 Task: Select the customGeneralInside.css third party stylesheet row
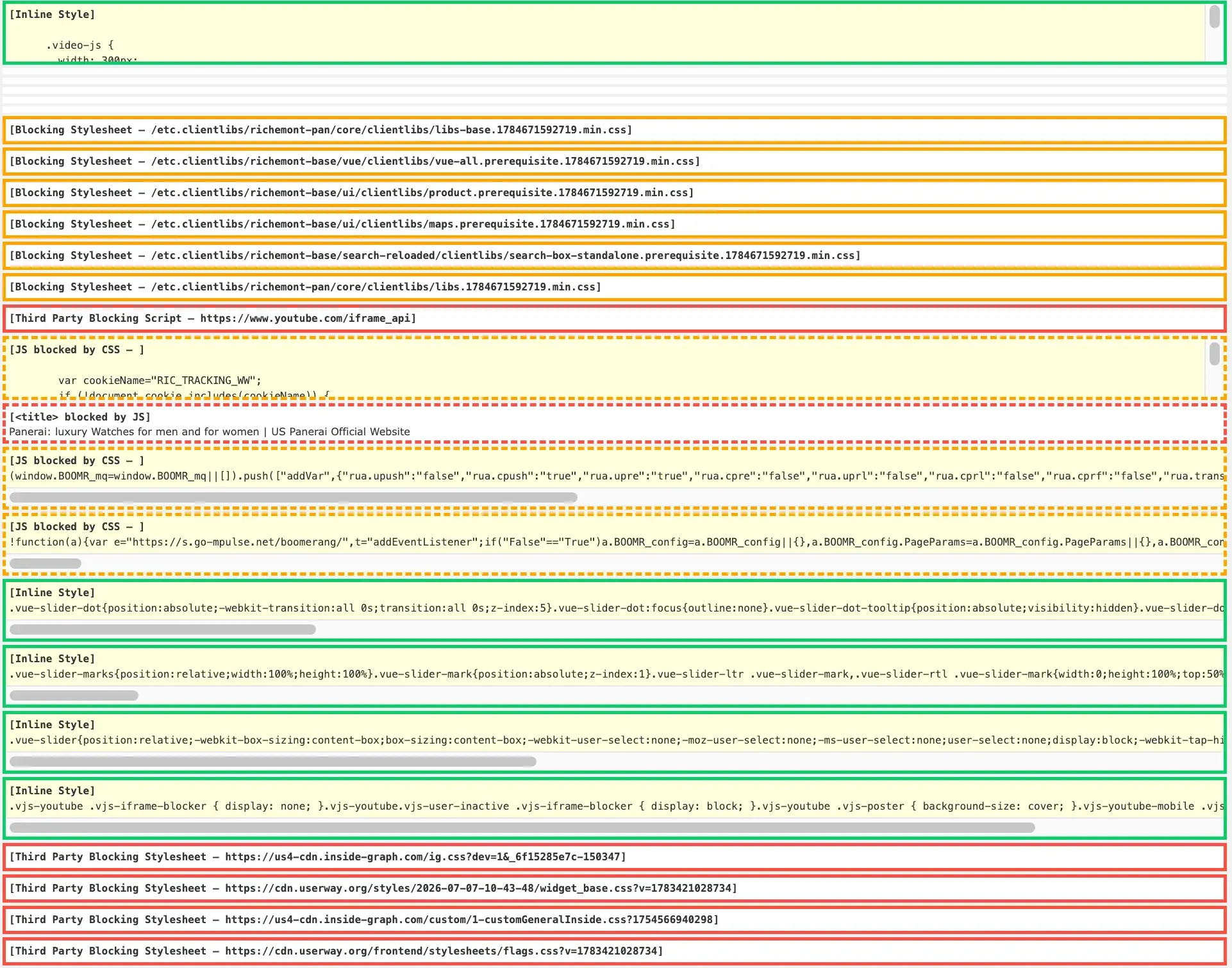(x=614, y=920)
